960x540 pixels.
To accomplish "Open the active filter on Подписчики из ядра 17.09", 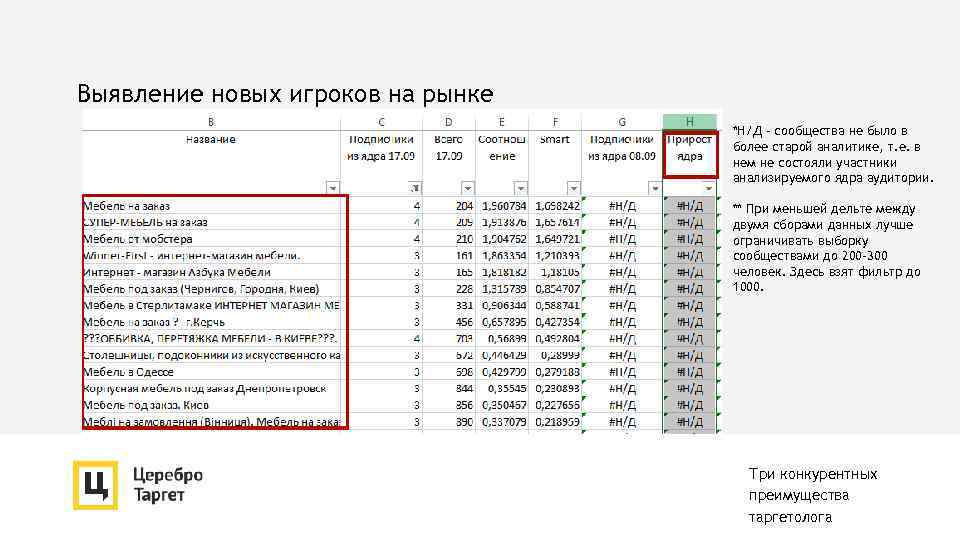I will point(414,187).
